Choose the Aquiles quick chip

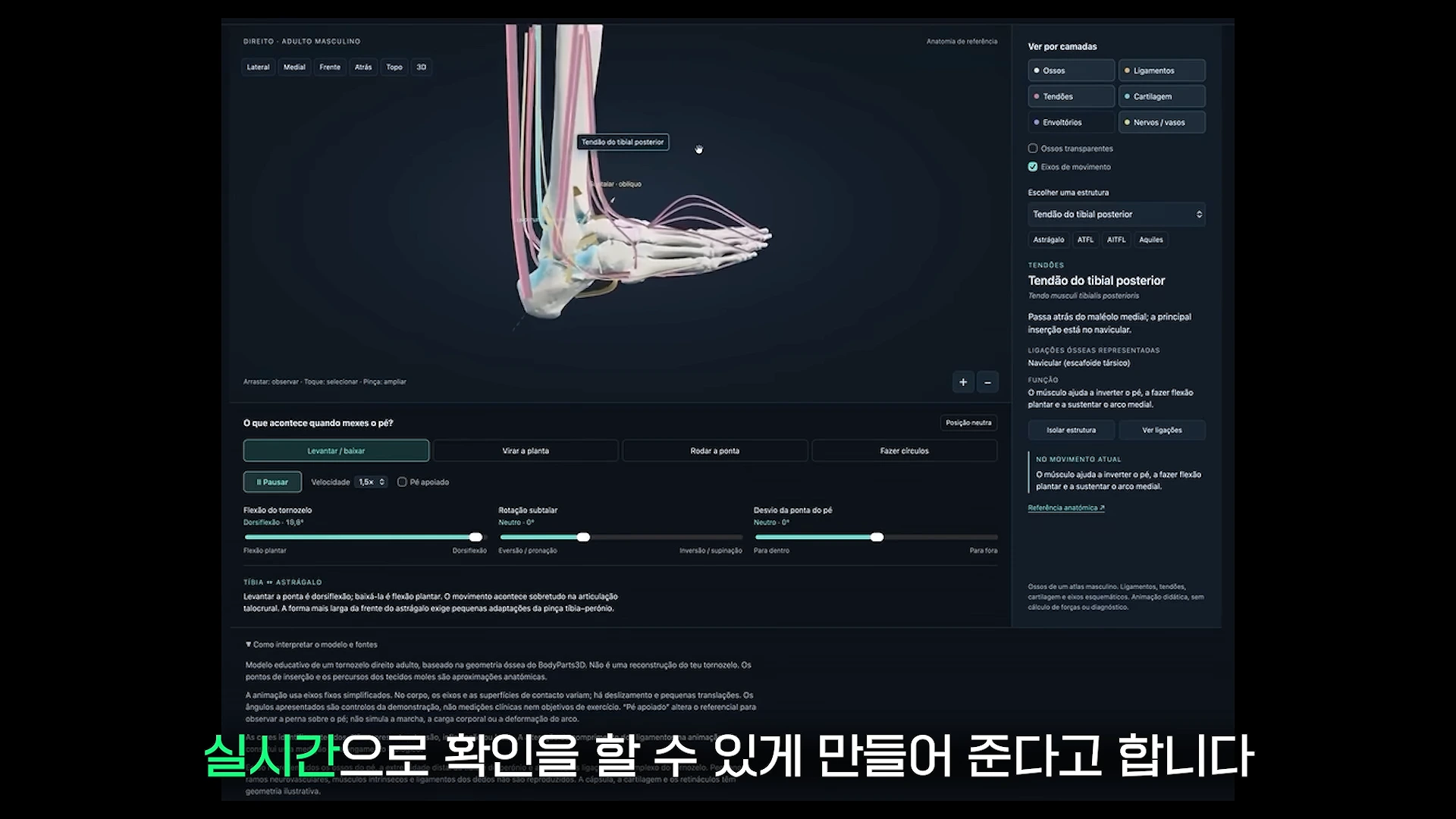click(x=1151, y=240)
